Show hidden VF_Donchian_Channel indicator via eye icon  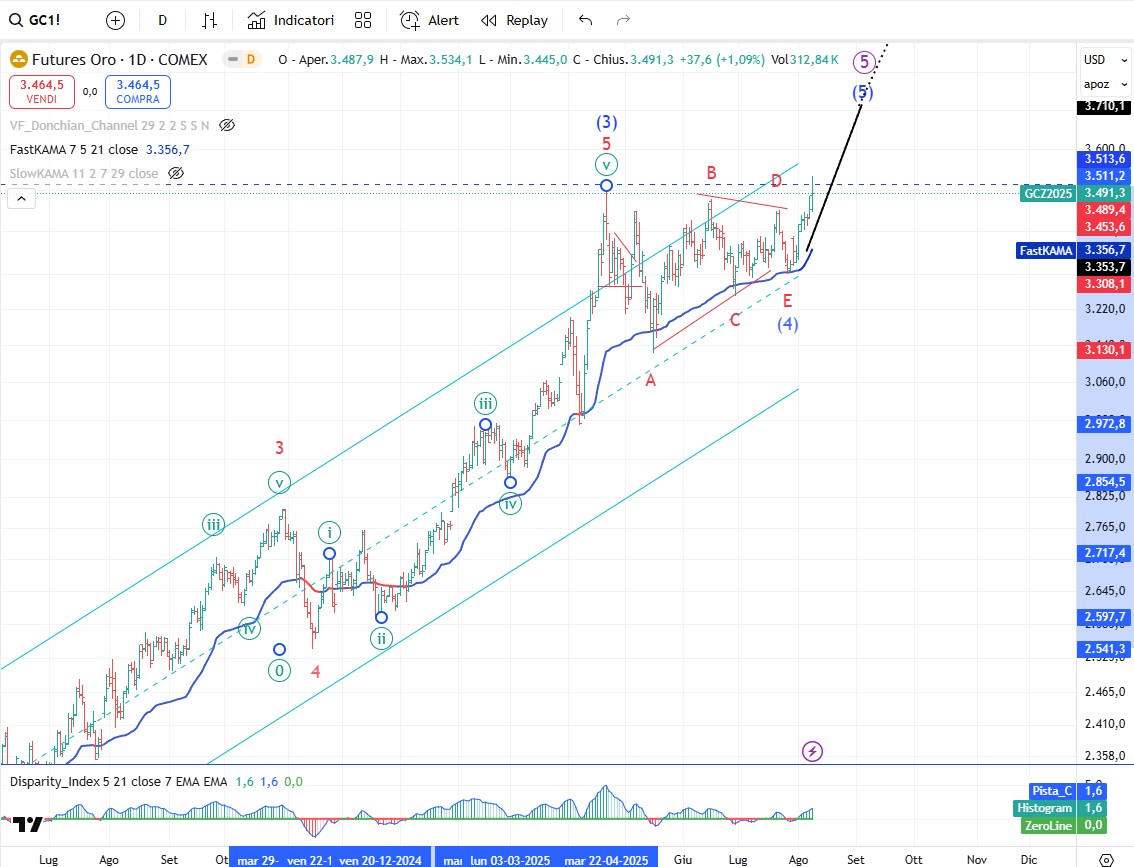(227, 125)
